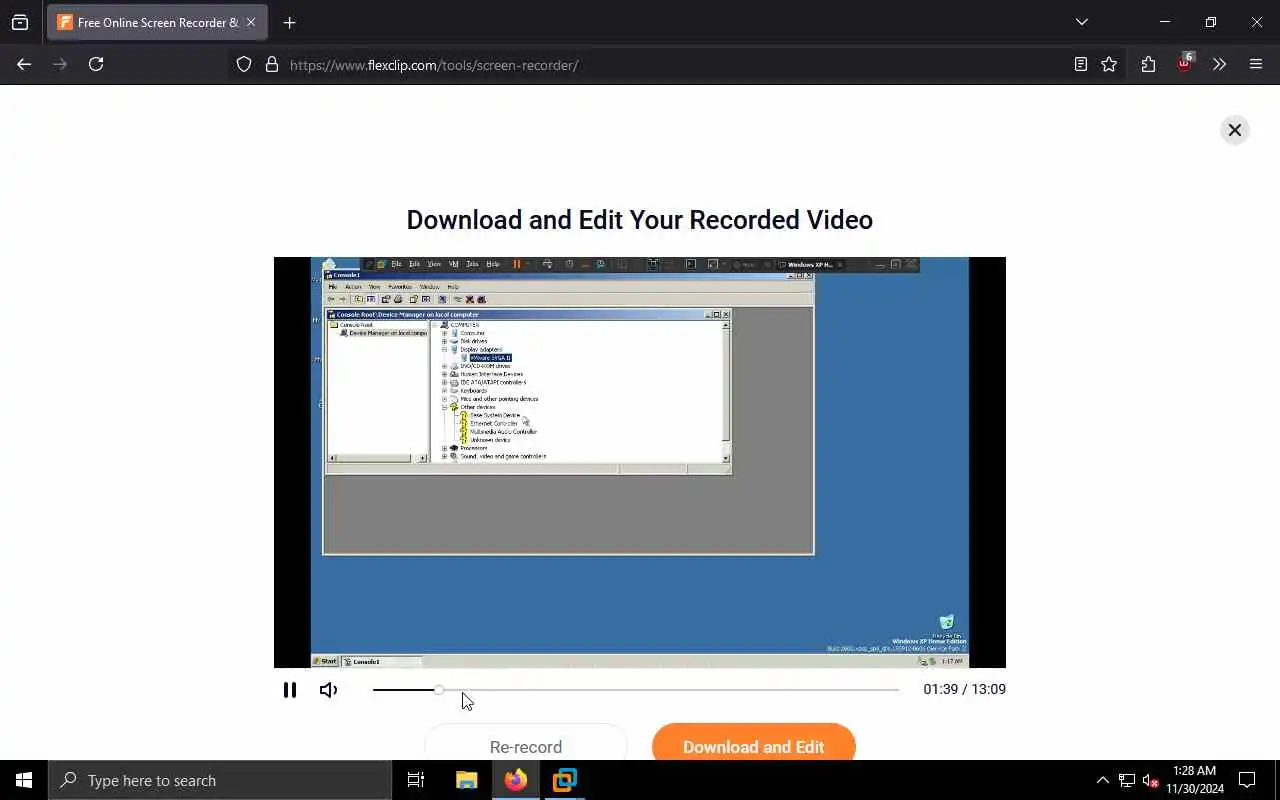1280x800 pixels.
Task: Pause the recorded video playback
Action: click(290, 690)
